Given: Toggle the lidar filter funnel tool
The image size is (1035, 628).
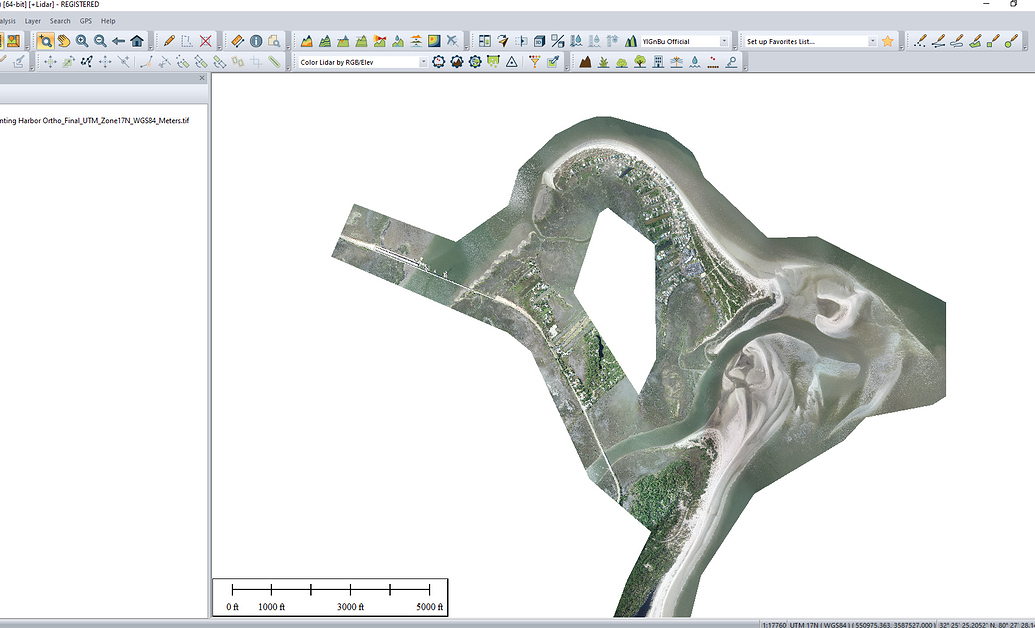Looking at the screenshot, I should [x=533, y=62].
